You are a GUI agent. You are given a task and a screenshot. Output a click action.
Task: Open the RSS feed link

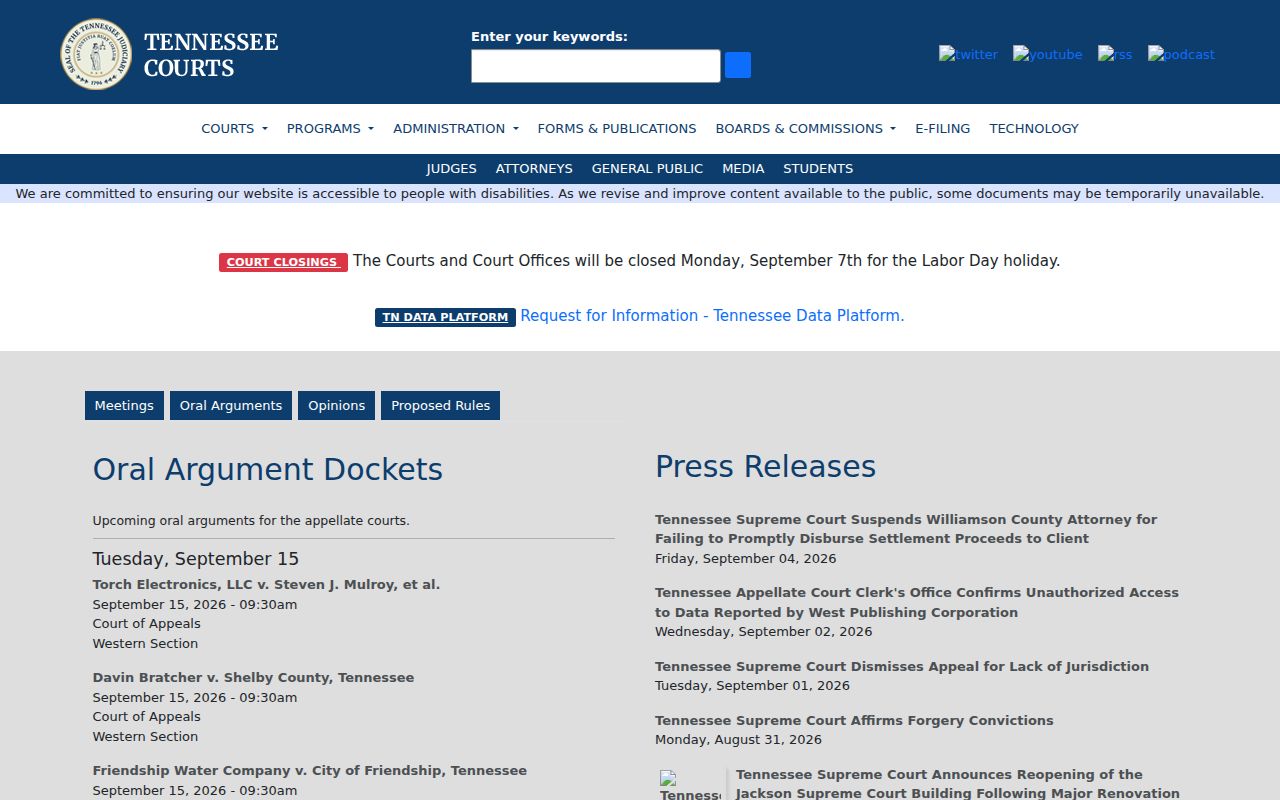(1115, 54)
